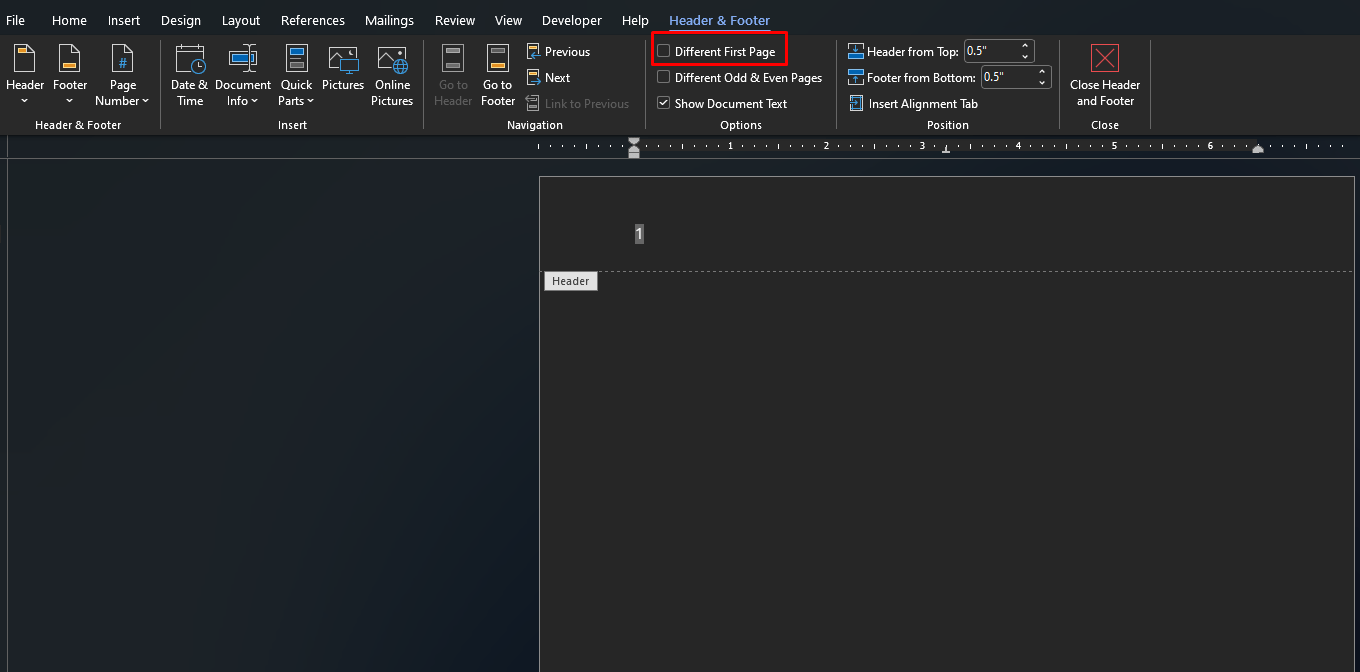Click the left indent marker on ruler

click(x=633, y=148)
